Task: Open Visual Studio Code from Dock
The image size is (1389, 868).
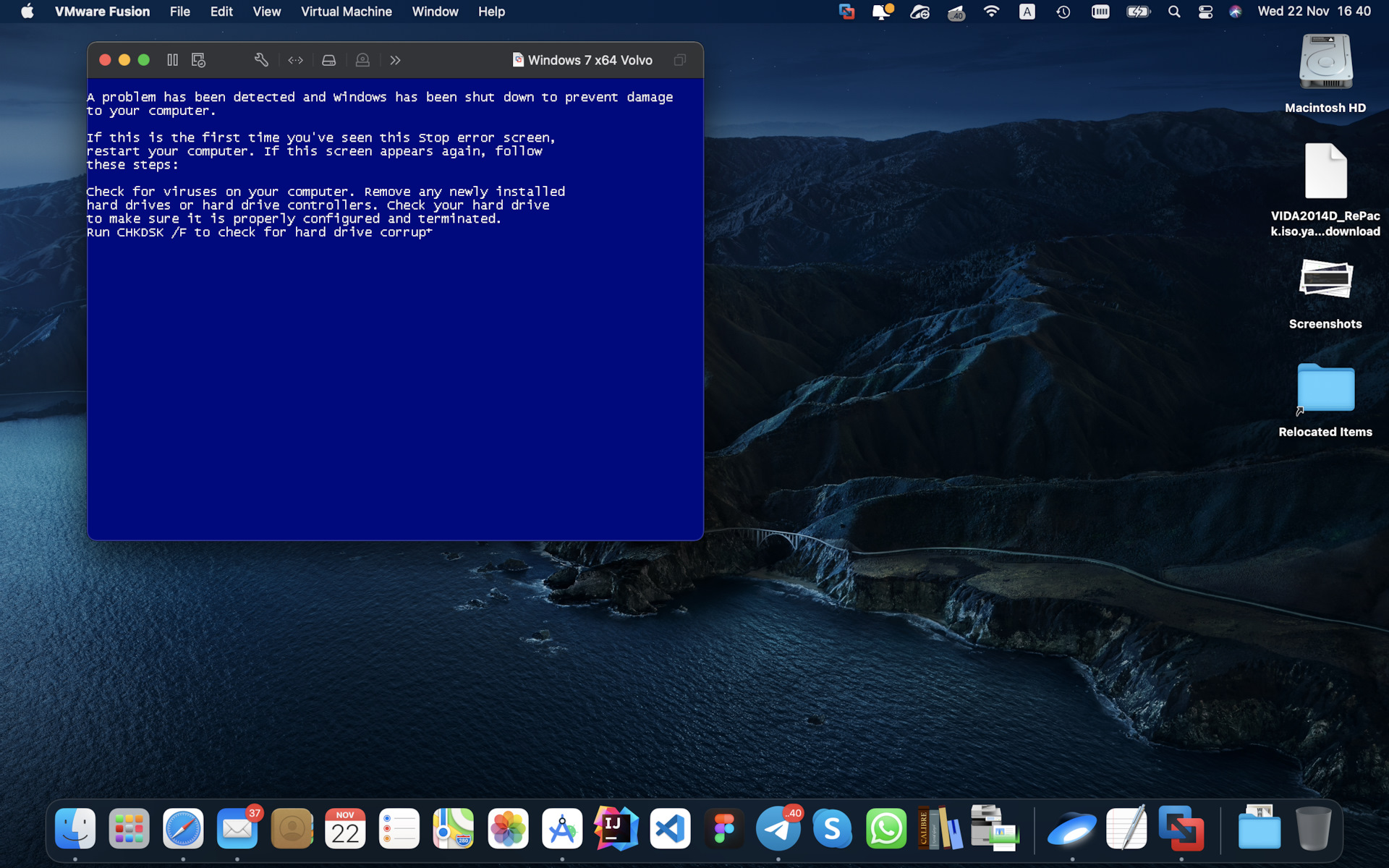Action: coord(670,828)
